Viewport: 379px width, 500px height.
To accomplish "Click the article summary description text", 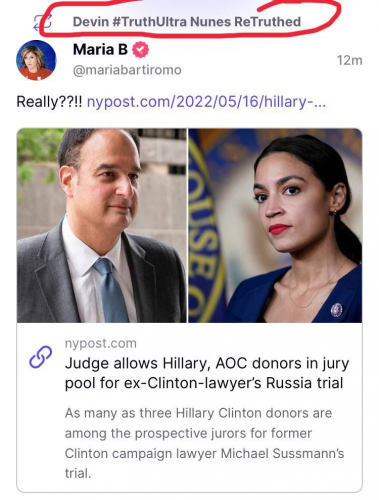I will [x=204, y=443].
